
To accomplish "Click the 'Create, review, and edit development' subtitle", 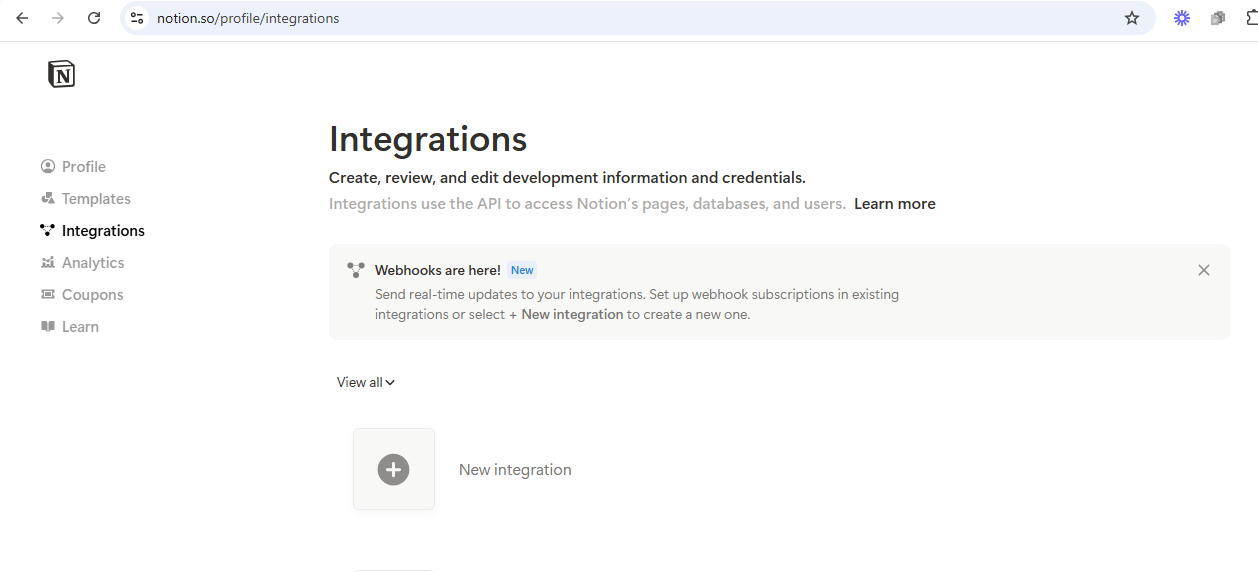I will coord(567,177).
